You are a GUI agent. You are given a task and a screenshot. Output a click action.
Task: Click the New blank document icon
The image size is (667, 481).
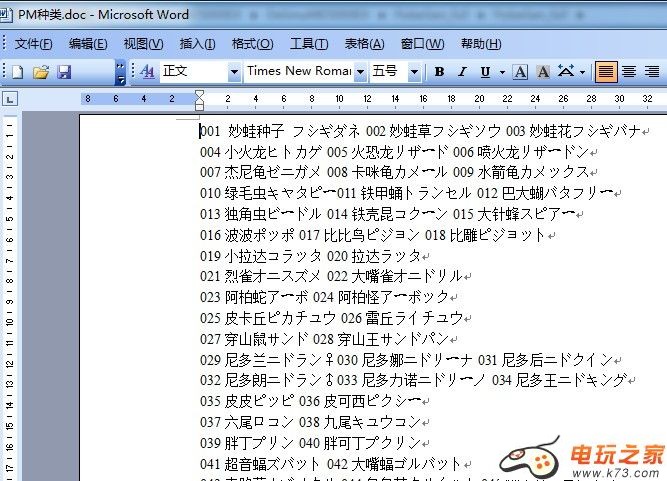17,72
